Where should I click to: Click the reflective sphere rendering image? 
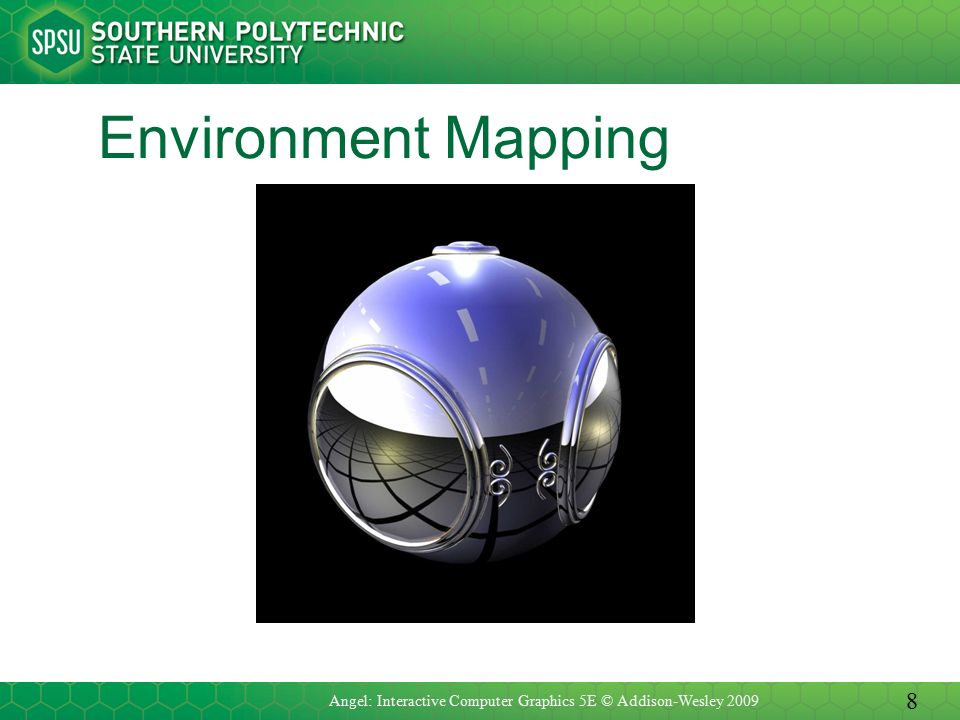point(475,403)
